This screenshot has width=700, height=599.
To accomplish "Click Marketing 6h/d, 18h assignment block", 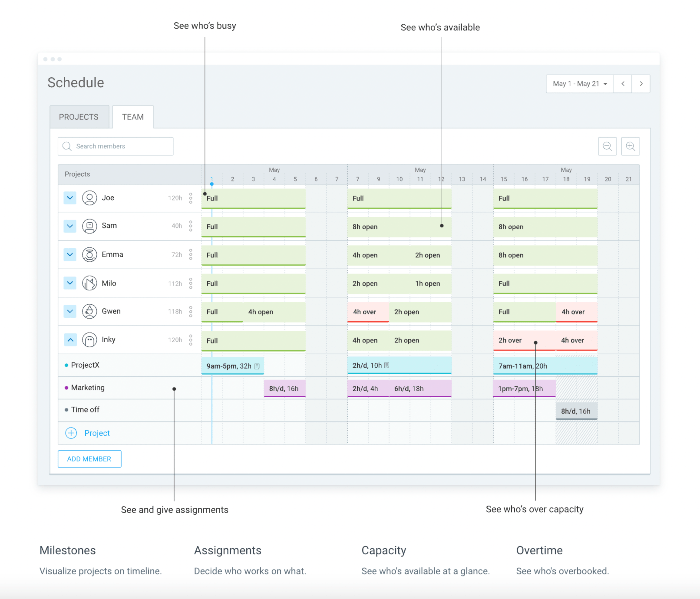I will point(421,388).
